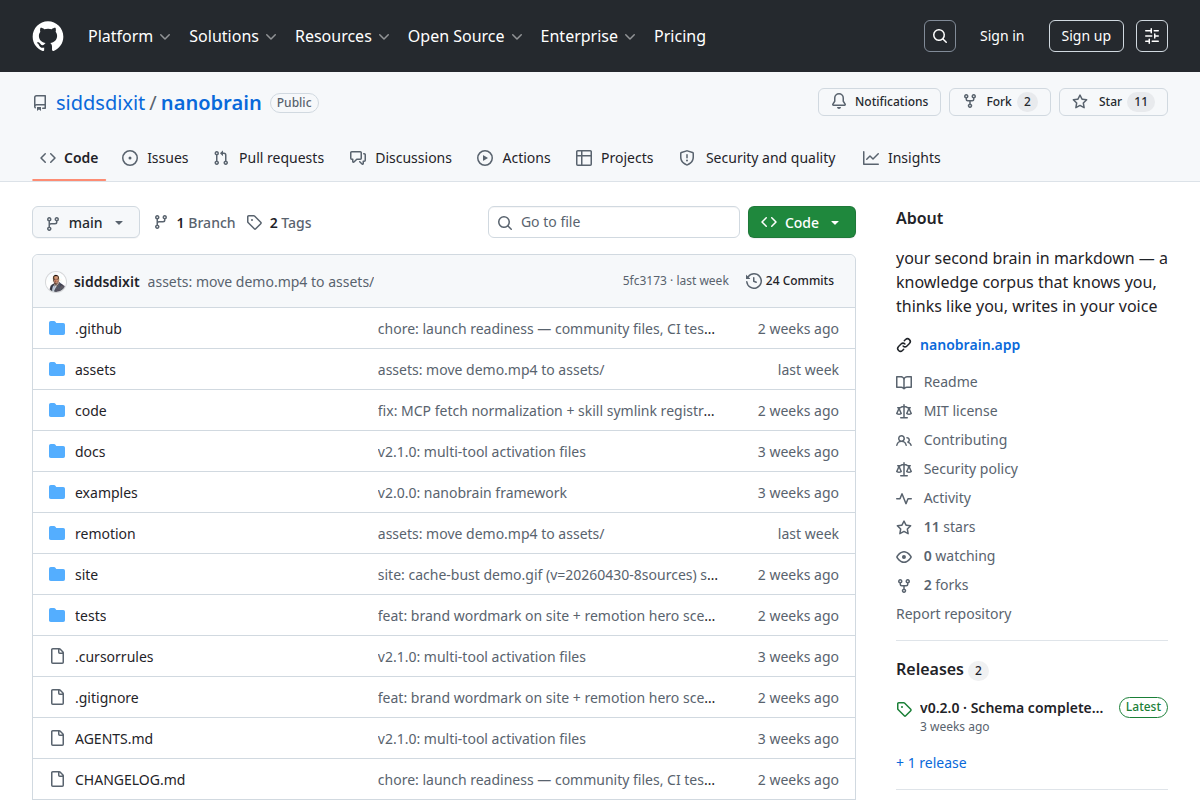Click the repository icon beside siddsdixit

tap(40, 103)
